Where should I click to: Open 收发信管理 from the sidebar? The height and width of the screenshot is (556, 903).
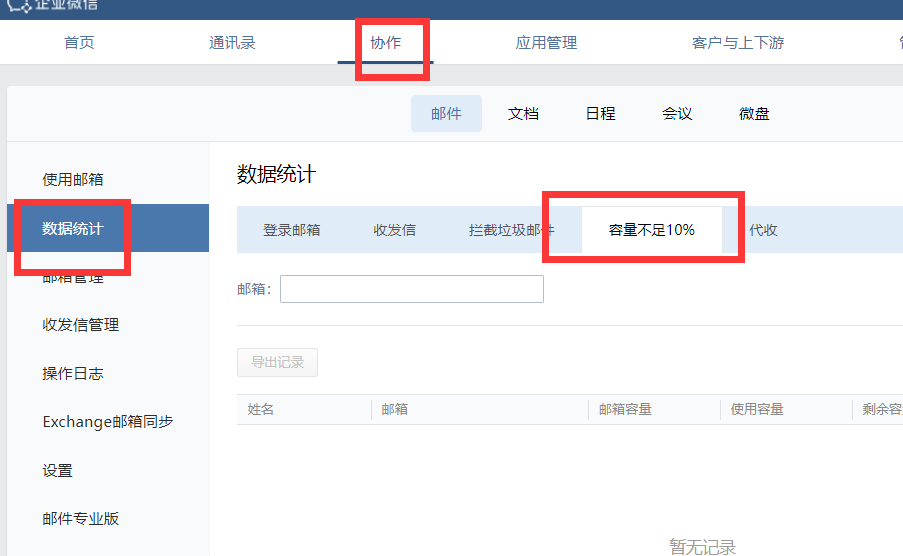point(80,325)
